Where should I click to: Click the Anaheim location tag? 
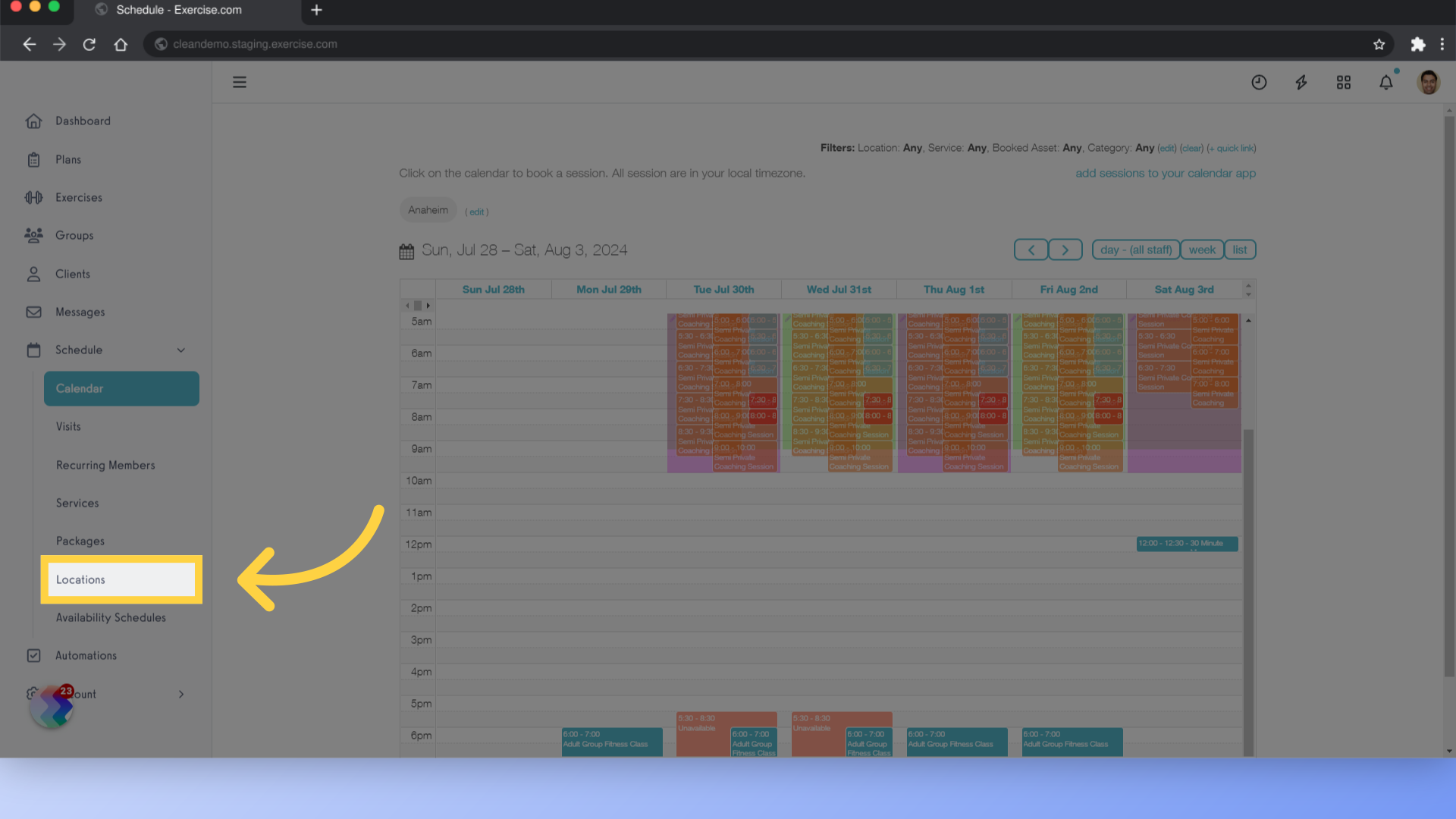428,210
